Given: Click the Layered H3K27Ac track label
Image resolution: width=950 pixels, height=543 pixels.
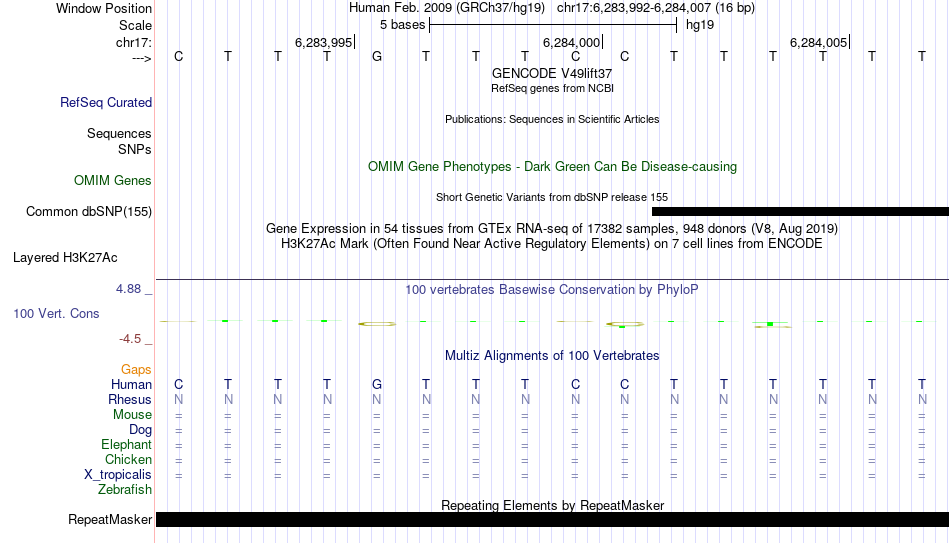Looking at the screenshot, I should tap(65, 258).
